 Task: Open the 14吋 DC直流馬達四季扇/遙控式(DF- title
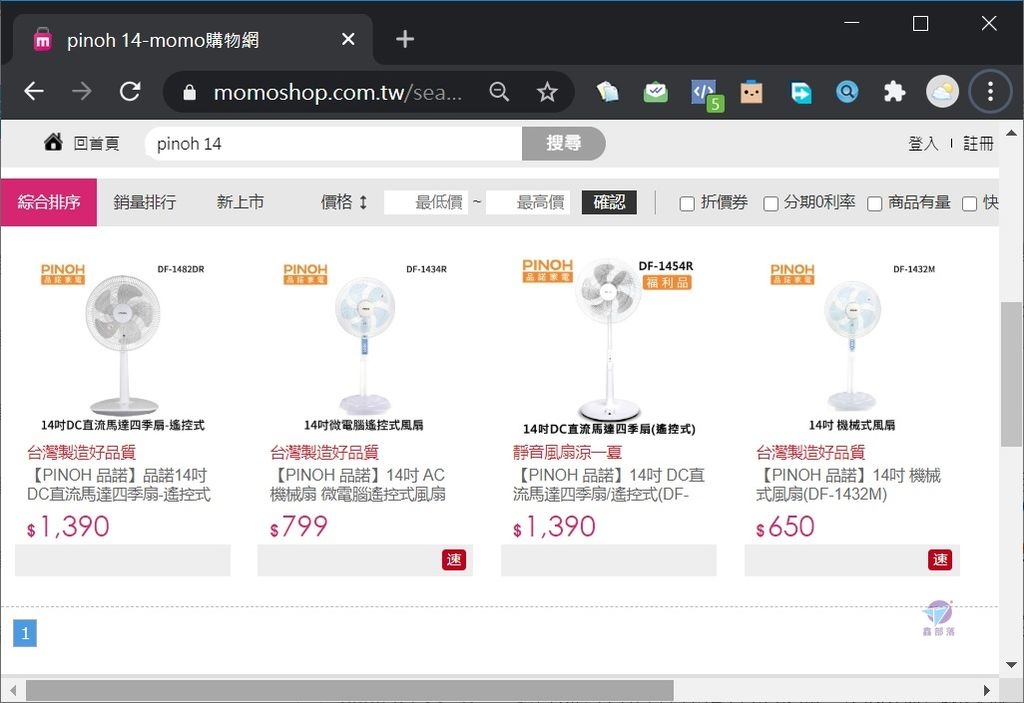point(609,485)
